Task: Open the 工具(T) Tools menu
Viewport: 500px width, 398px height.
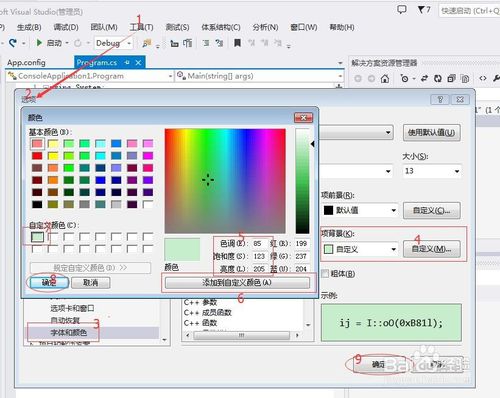Action: (142, 27)
